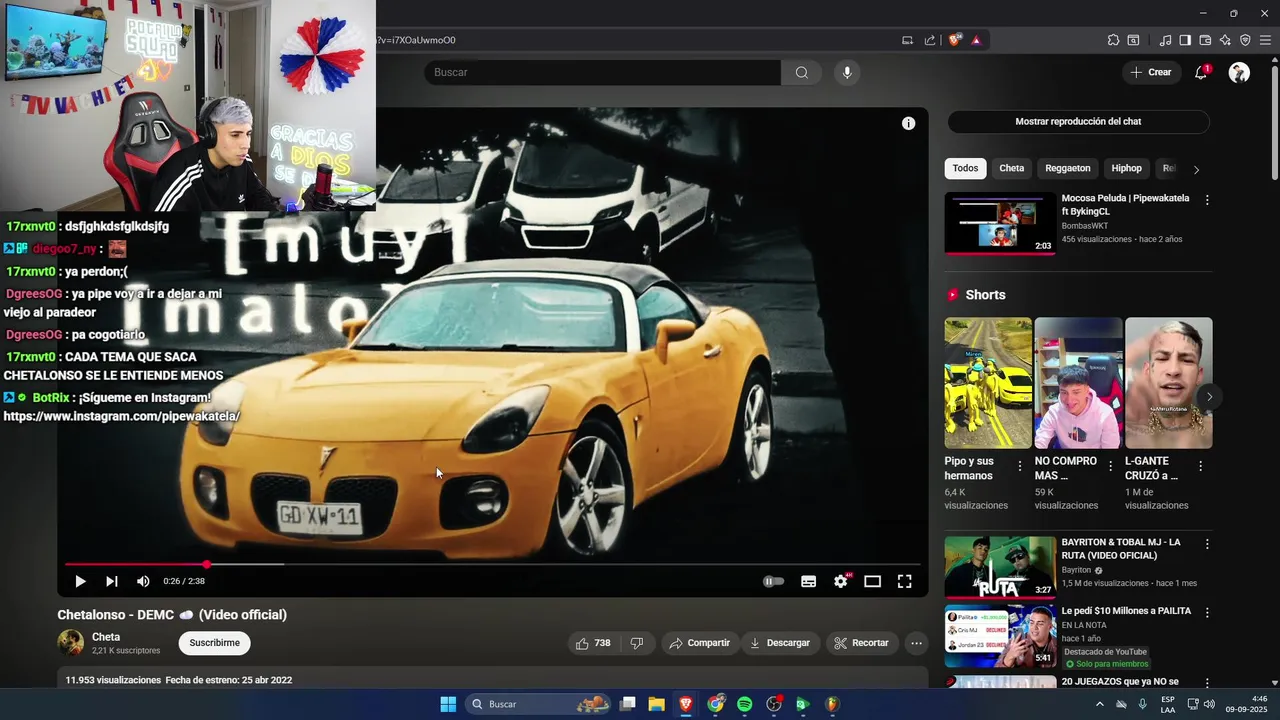Click the voice search microphone icon
This screenshot has width=1280, height=720.
click(847, 72)
